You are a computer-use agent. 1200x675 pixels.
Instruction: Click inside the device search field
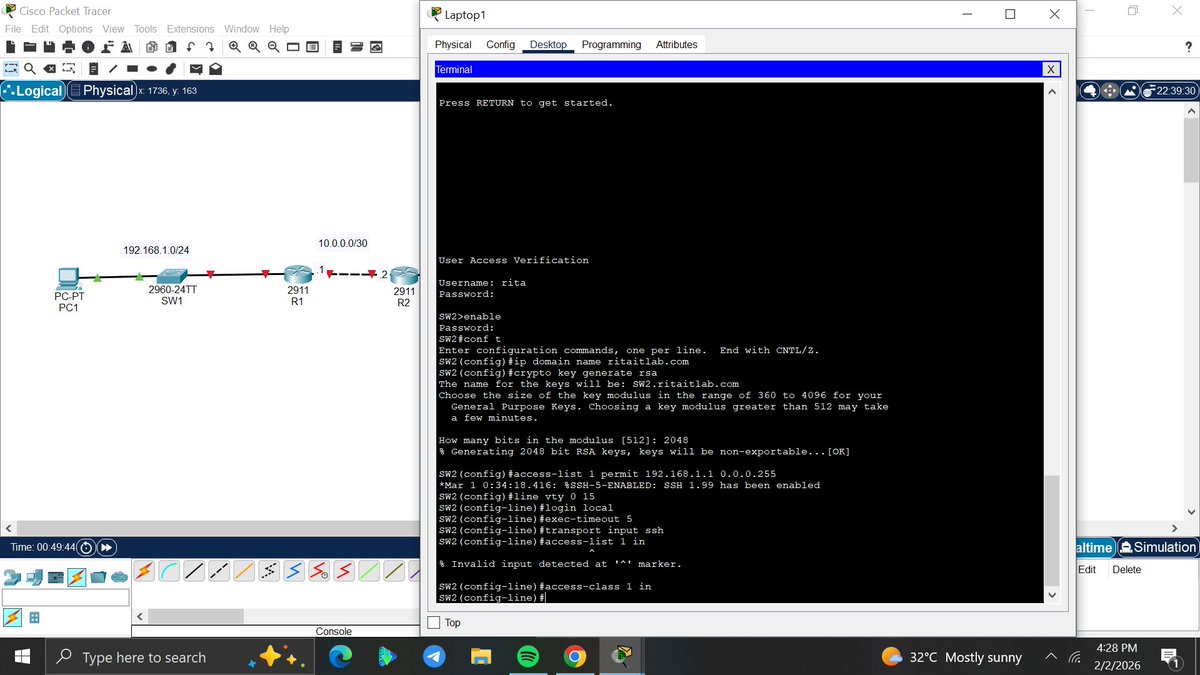click(65, 597)
